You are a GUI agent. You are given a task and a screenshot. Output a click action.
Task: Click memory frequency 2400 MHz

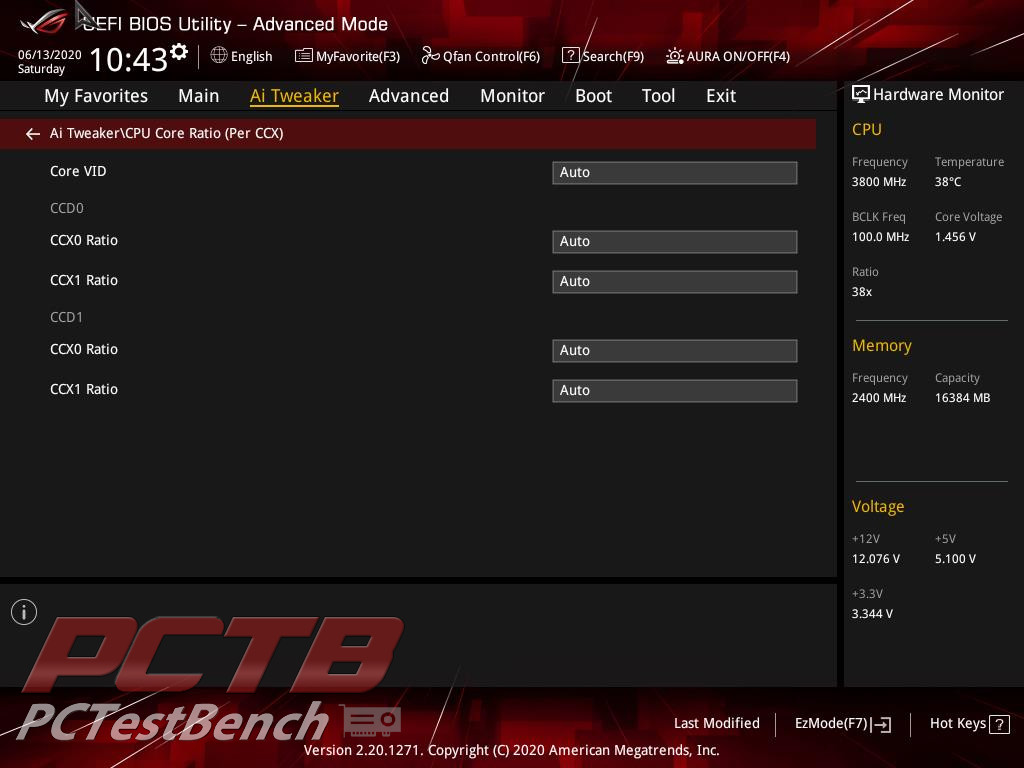(x=878, y=398)
